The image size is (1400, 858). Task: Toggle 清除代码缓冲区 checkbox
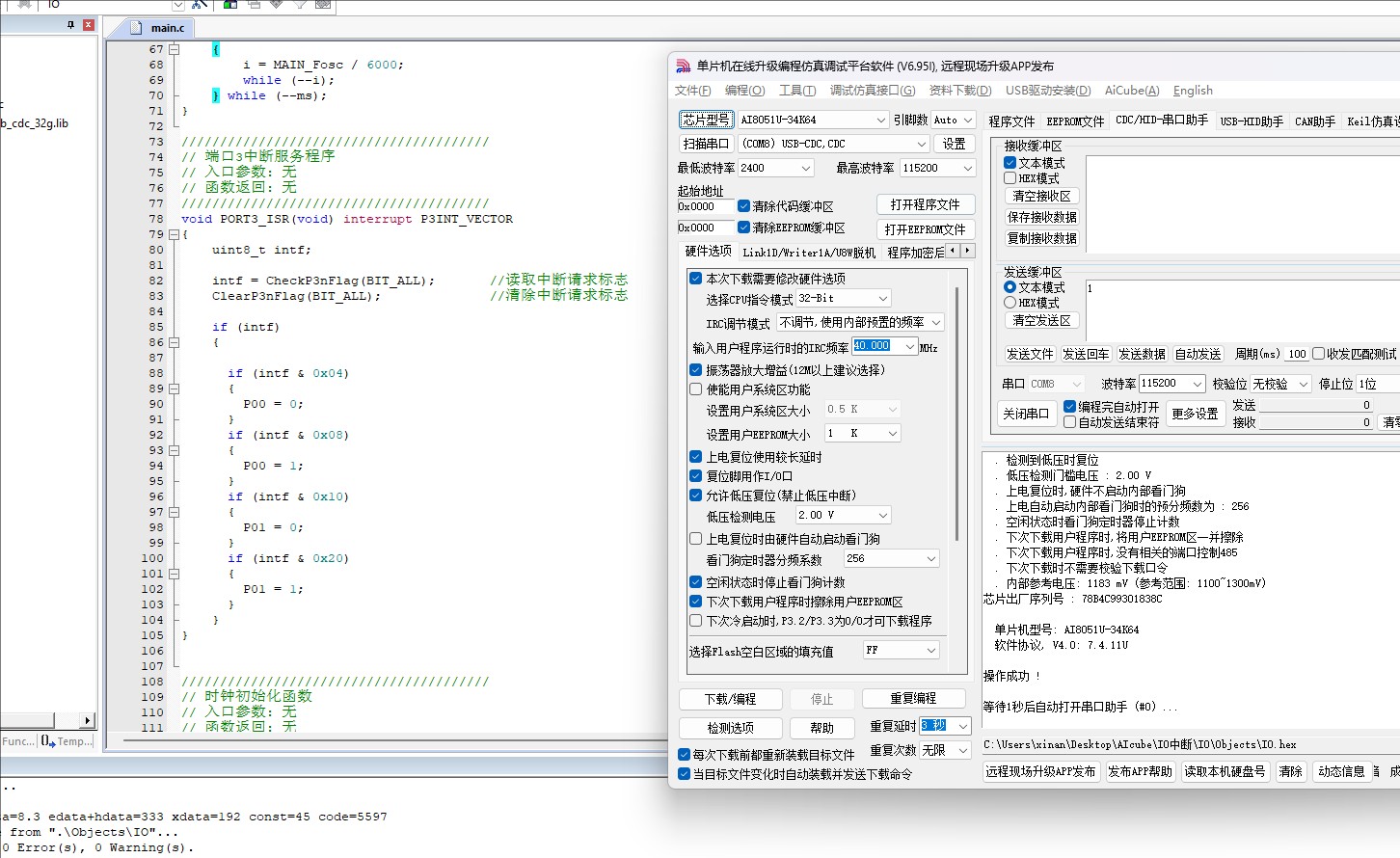point(743,206)
